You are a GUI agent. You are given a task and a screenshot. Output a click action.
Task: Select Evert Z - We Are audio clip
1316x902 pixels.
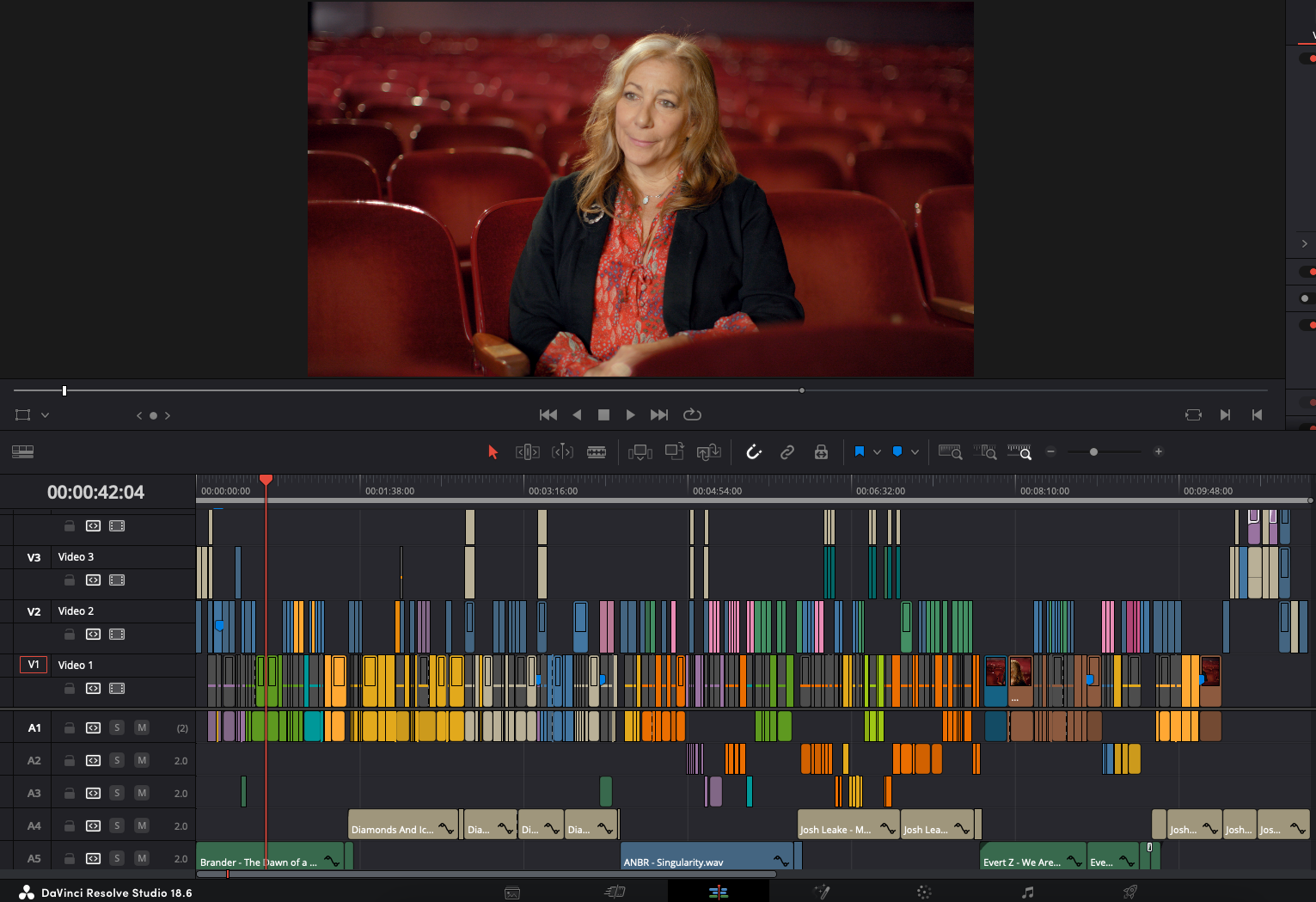pos(1032,856)
